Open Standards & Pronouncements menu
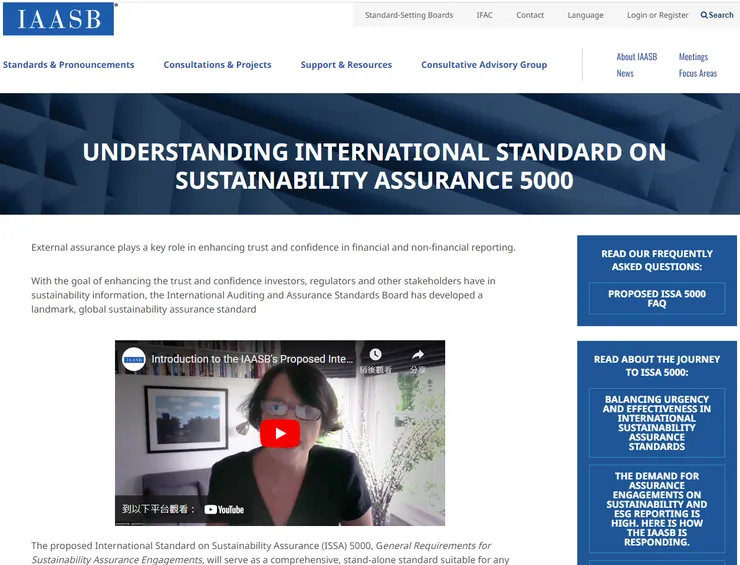740x565 pixels. pyautogui.click(x=68, y=65)
